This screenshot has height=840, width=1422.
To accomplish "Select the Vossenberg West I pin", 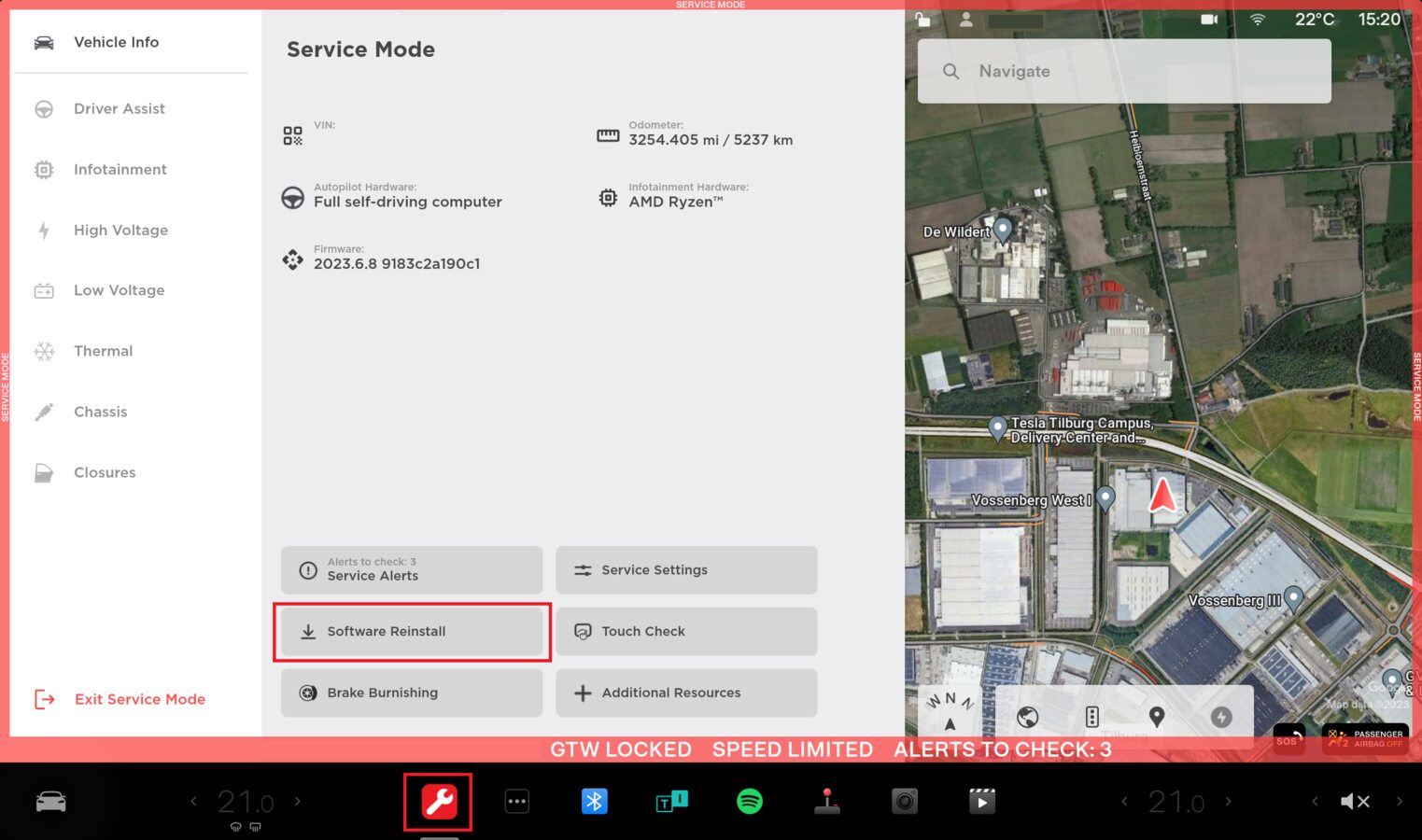I will tap(1105, 498).
